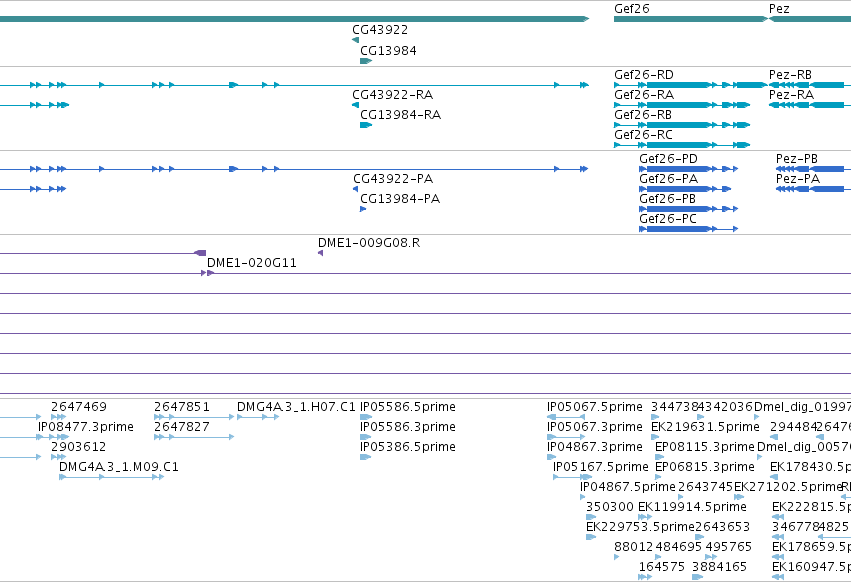Select EST feature 2647827
851x582 pixels.
[x=194, y=437]
